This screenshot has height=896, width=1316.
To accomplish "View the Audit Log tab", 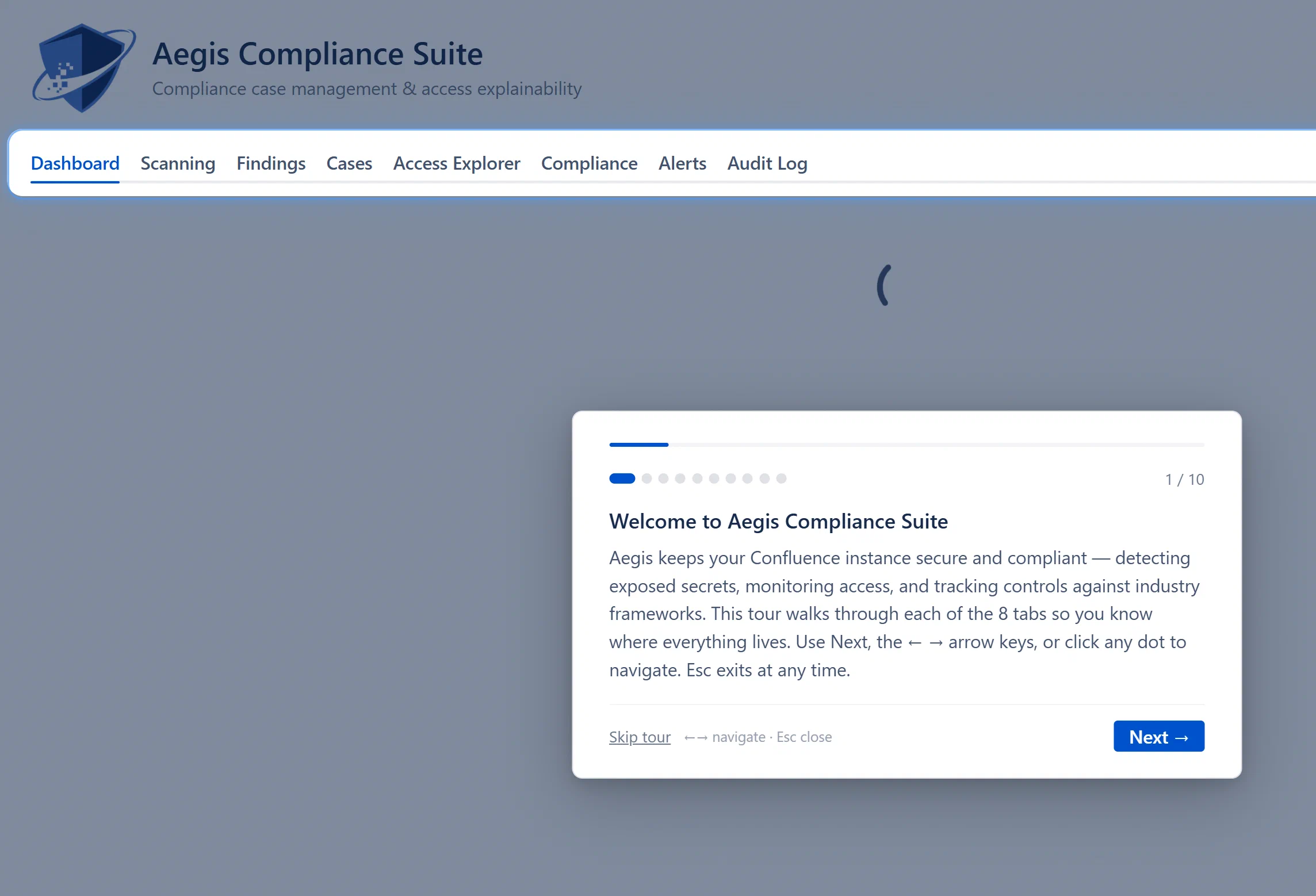I will coord(767,163).
